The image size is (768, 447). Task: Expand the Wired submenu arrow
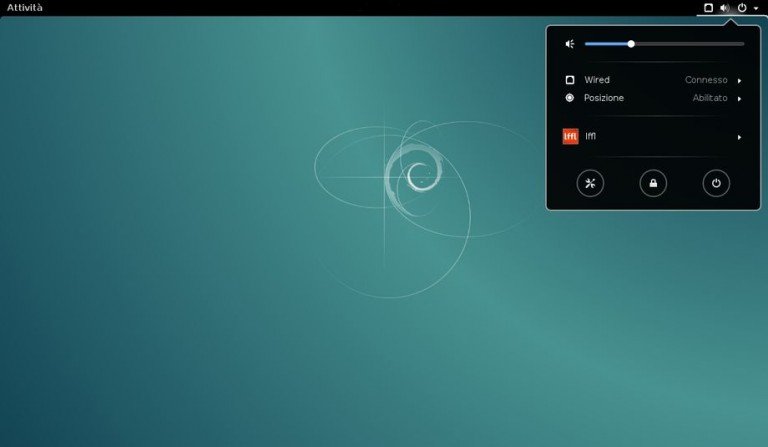coord(740,80)
